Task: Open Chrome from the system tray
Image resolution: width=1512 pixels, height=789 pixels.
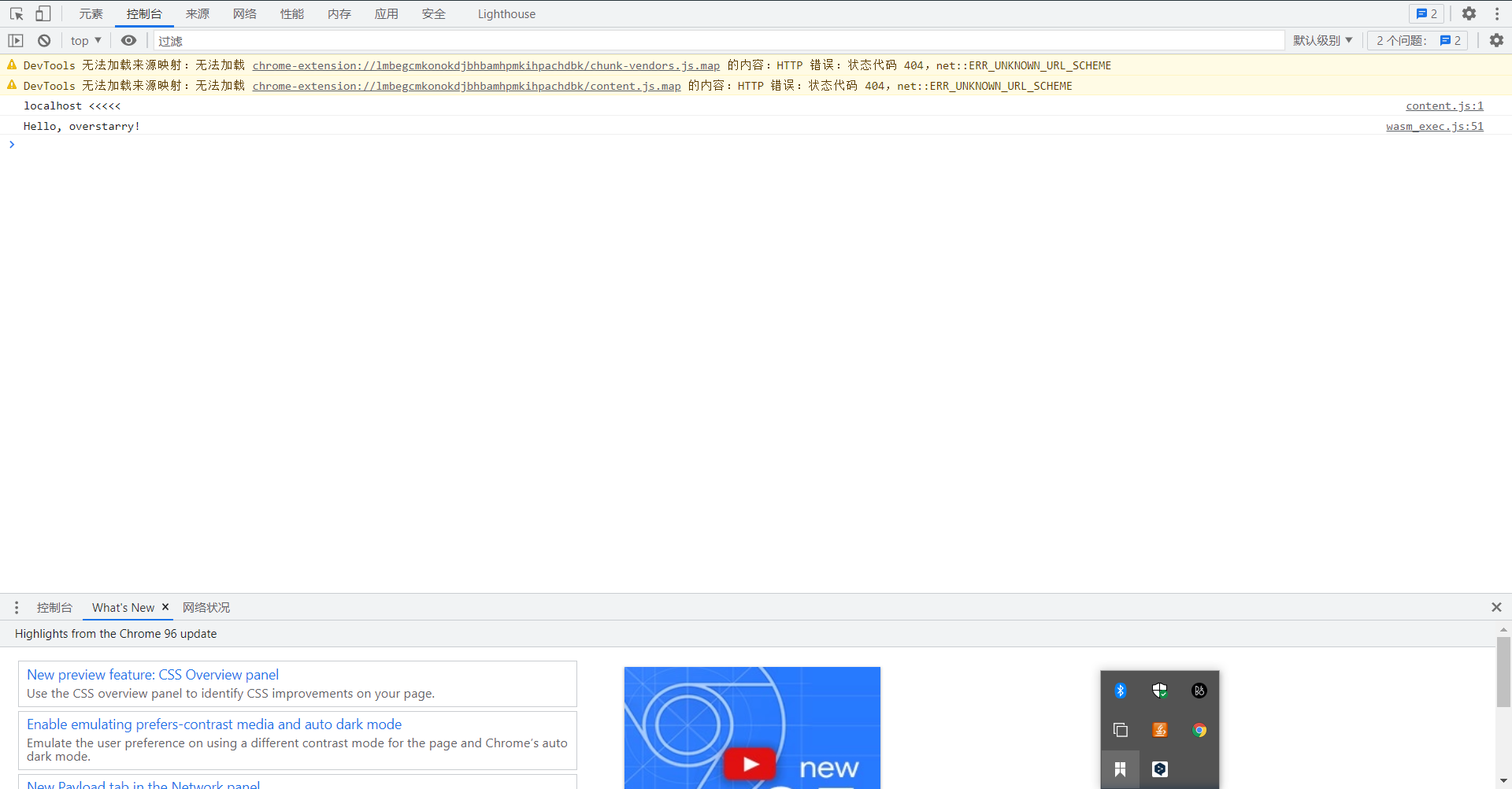Action: click(x=1199, y=730)
